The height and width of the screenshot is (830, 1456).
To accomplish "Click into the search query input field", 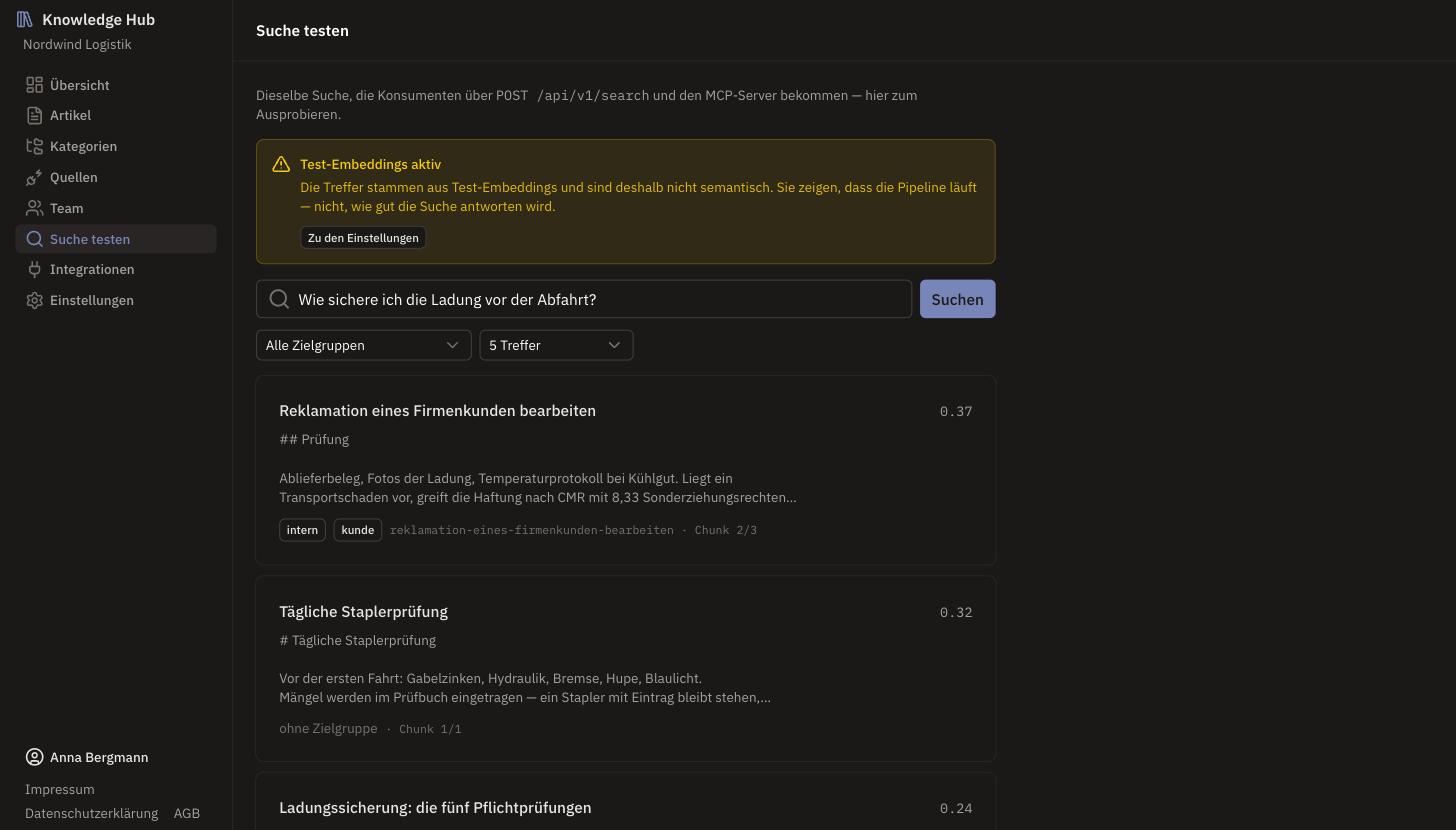I will click(584, 299).
